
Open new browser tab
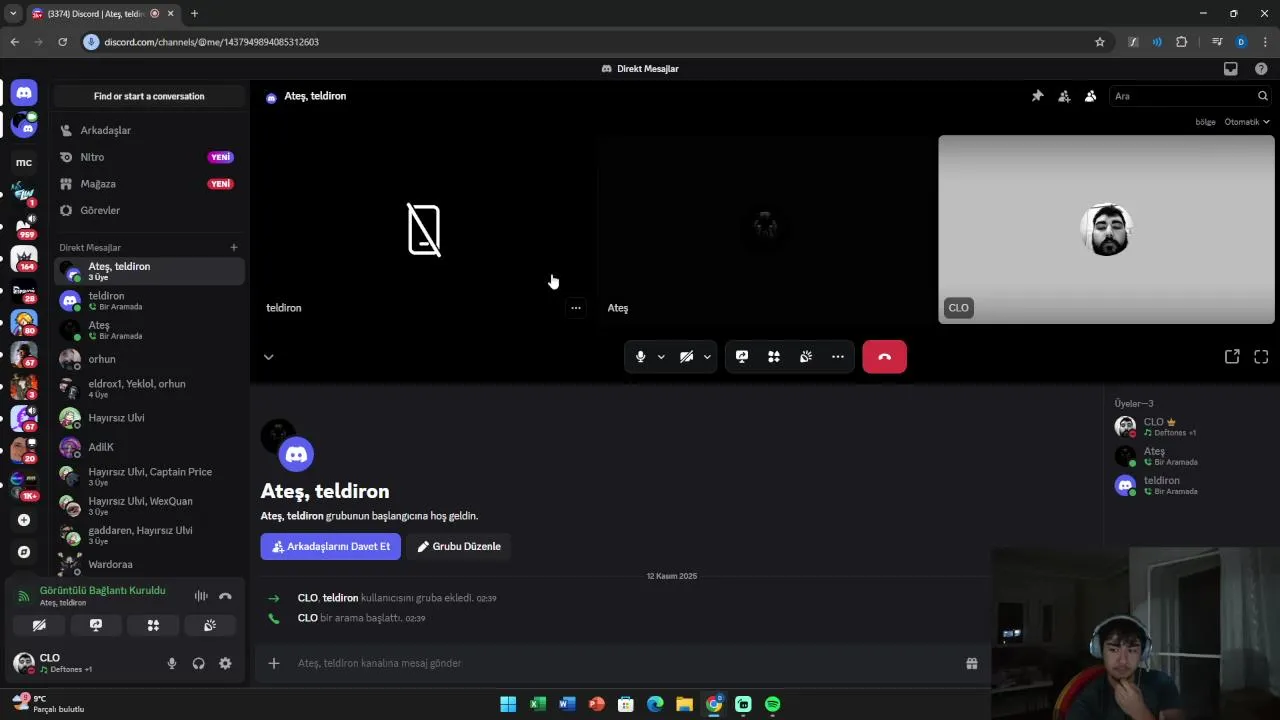click(194, 14)
